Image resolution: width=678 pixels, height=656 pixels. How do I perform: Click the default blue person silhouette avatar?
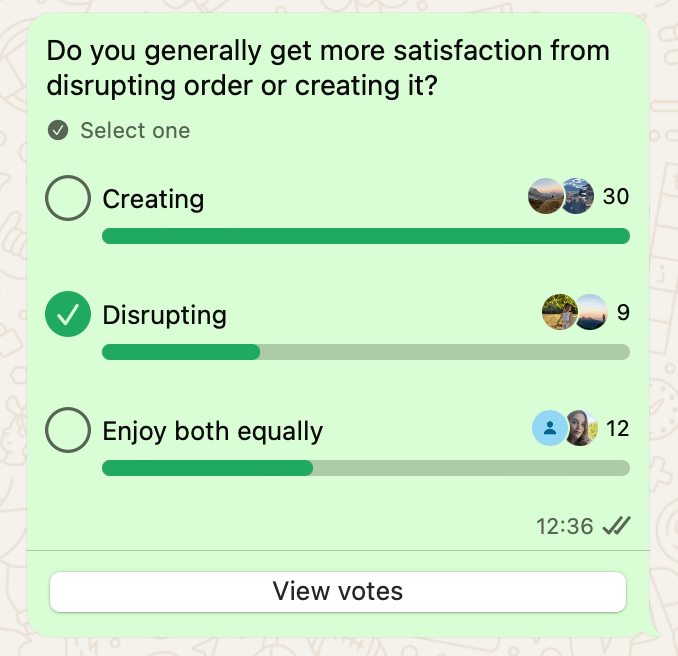click(x=548, y=428)
